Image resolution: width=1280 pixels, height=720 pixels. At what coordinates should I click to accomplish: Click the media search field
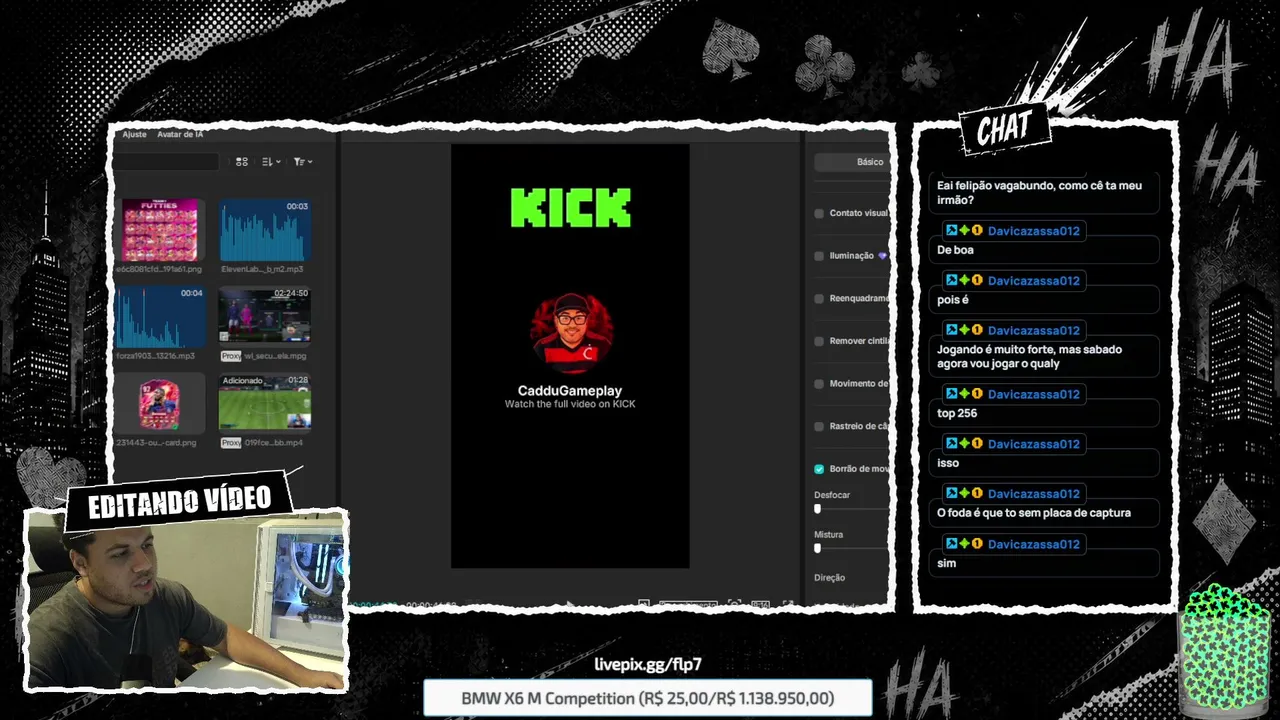[166, 162]
